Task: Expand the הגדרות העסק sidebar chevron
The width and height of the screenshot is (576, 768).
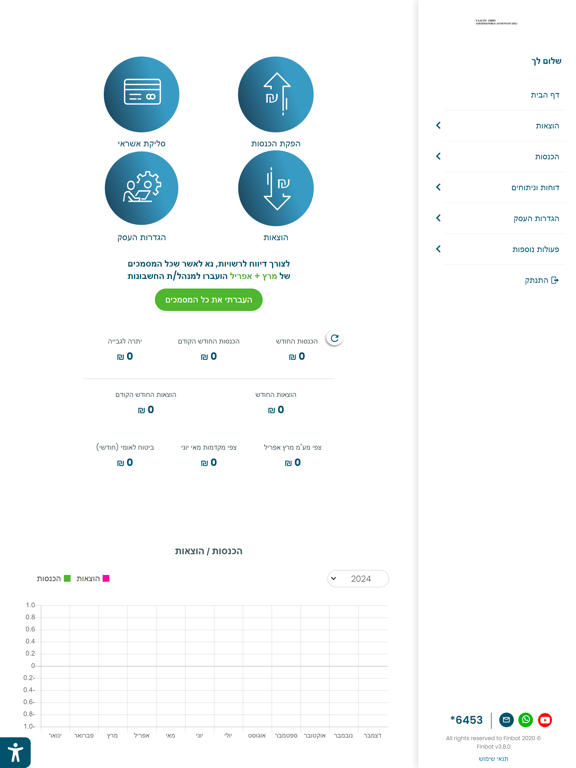Action: pos(438,218)
